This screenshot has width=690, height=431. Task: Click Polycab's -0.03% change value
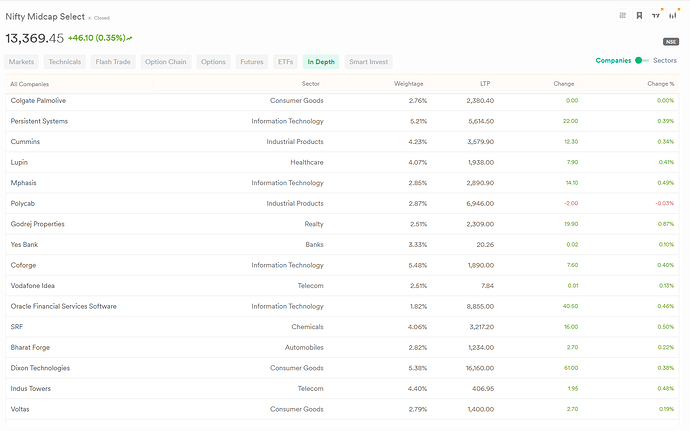tap(664, 203)
